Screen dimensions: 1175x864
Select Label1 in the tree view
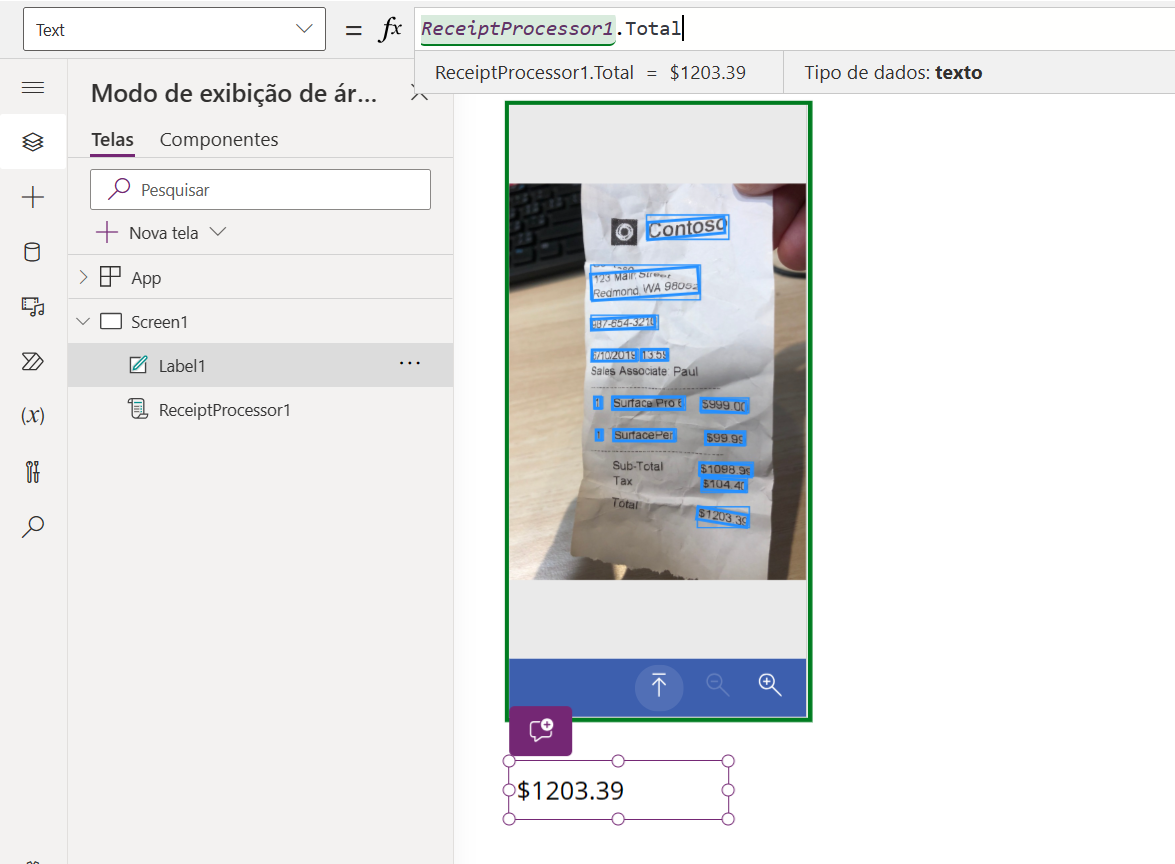[181, 366]
